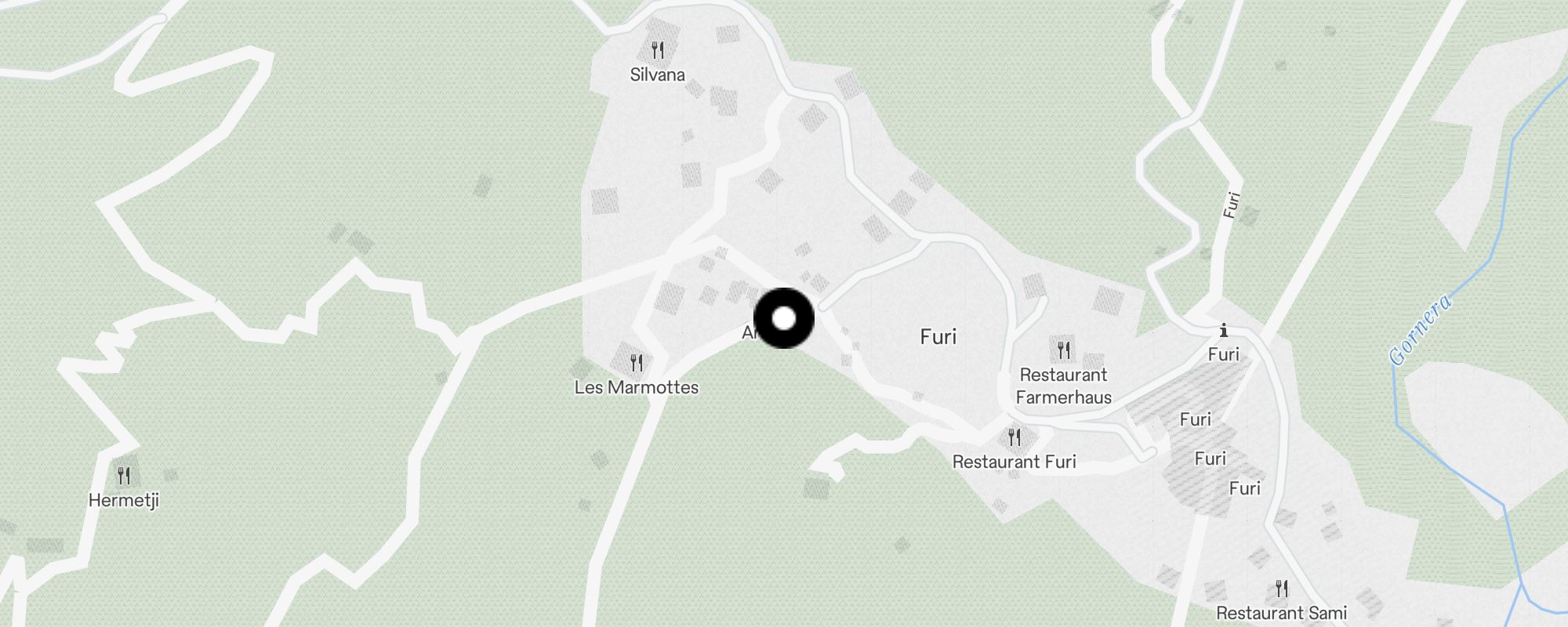Image resolution: width=1568 pixels, height=627 pixels.
Task: Click the Restaurant Farmerhaus text label
Action: tap(1063, 386)
